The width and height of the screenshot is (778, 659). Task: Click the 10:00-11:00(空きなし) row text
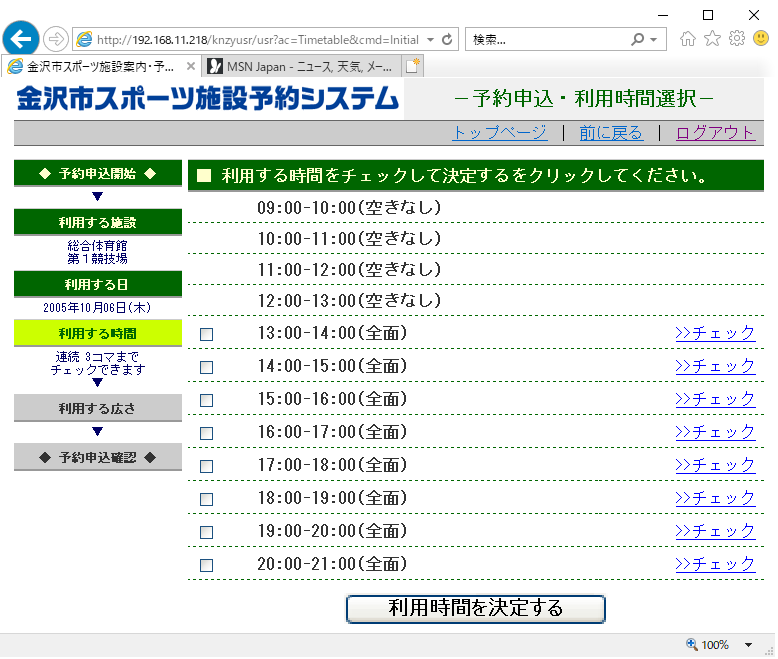click(x=349, y=238)
